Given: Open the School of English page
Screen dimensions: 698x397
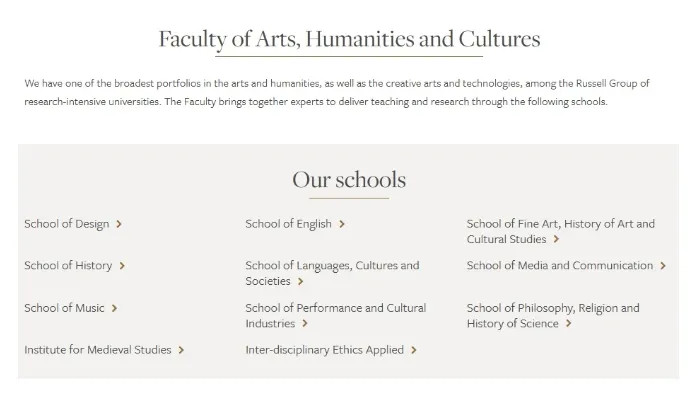Looking at the screenshot, I should point(288,224).
